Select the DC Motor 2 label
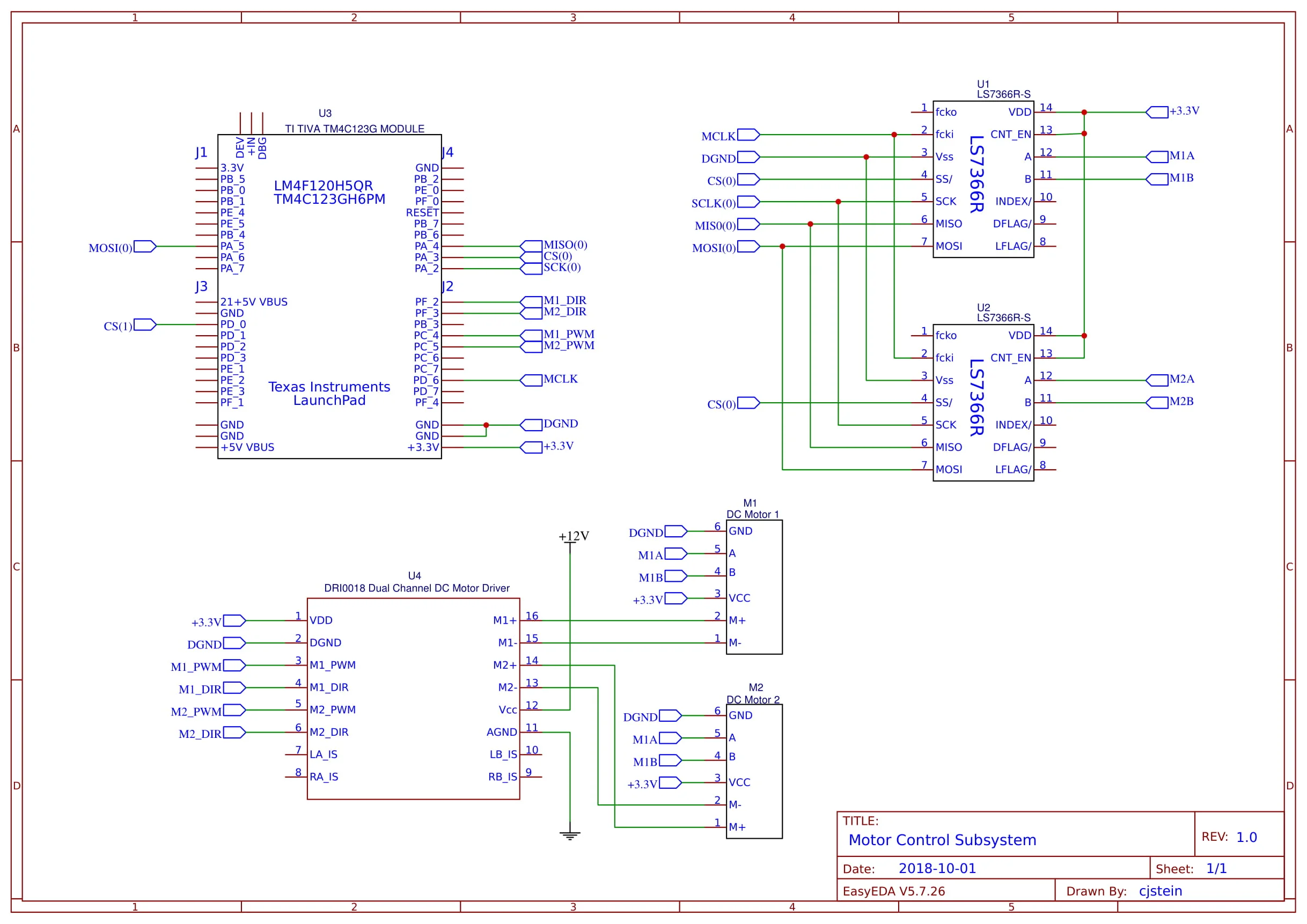 [753, 699]
